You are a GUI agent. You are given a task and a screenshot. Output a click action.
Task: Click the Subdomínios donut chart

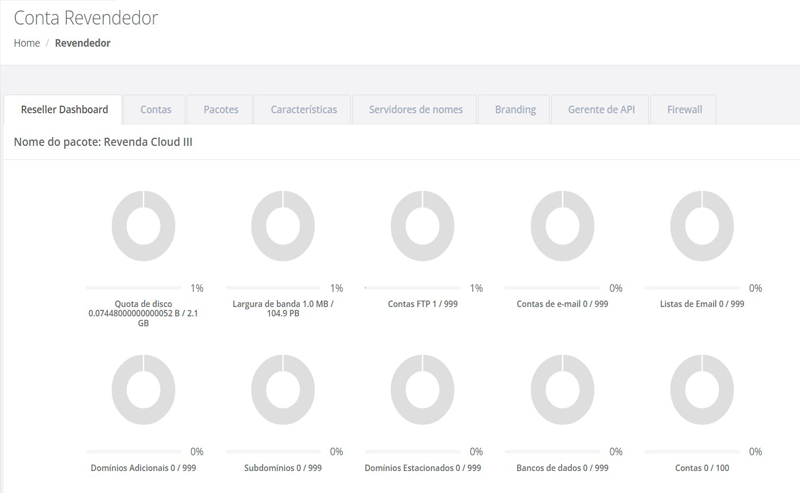tap(284, 389)
